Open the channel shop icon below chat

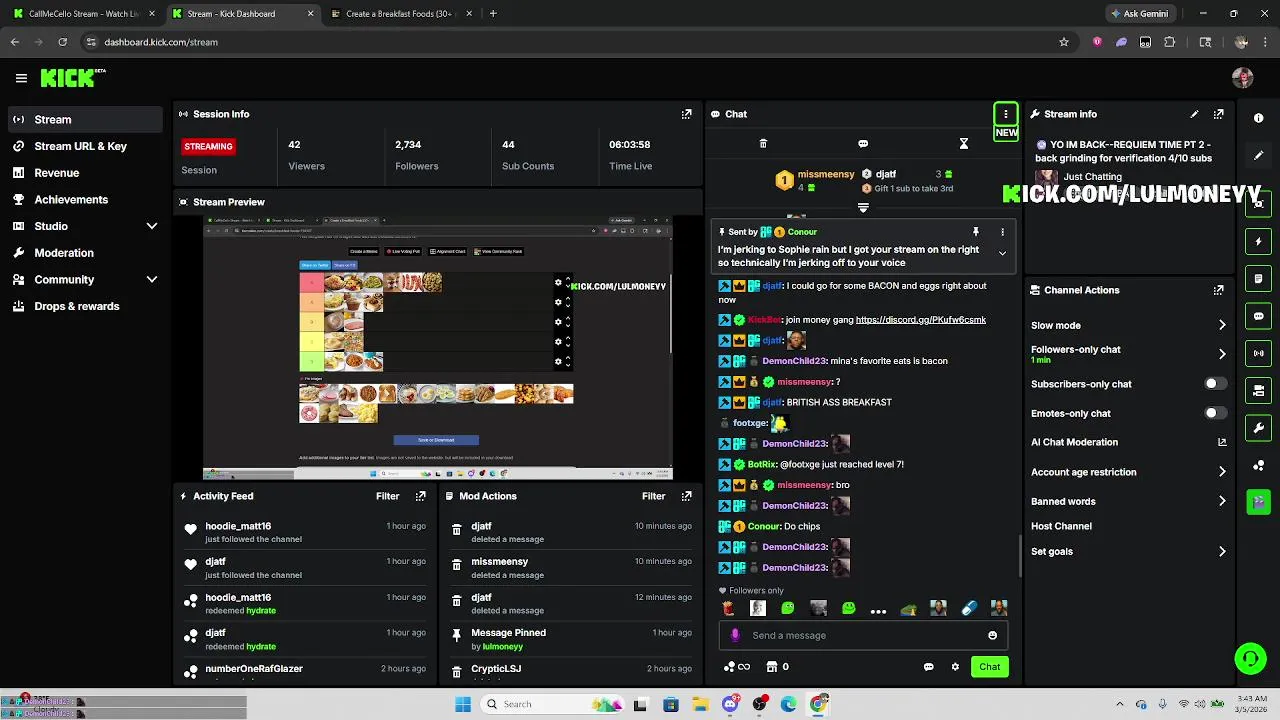772,667
